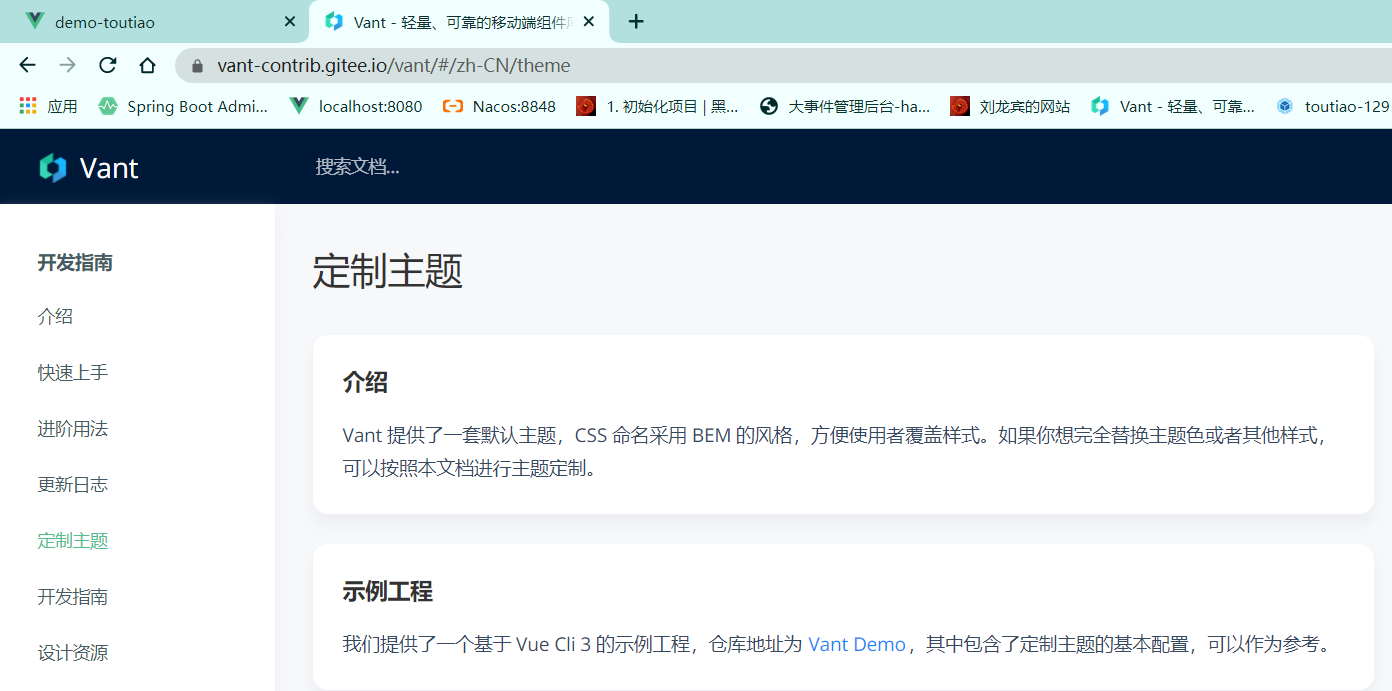Image resolution: width=1392 pixels, height=691 pixels.
Task: Click the 定制主题 page title
Action: (388, 271)
